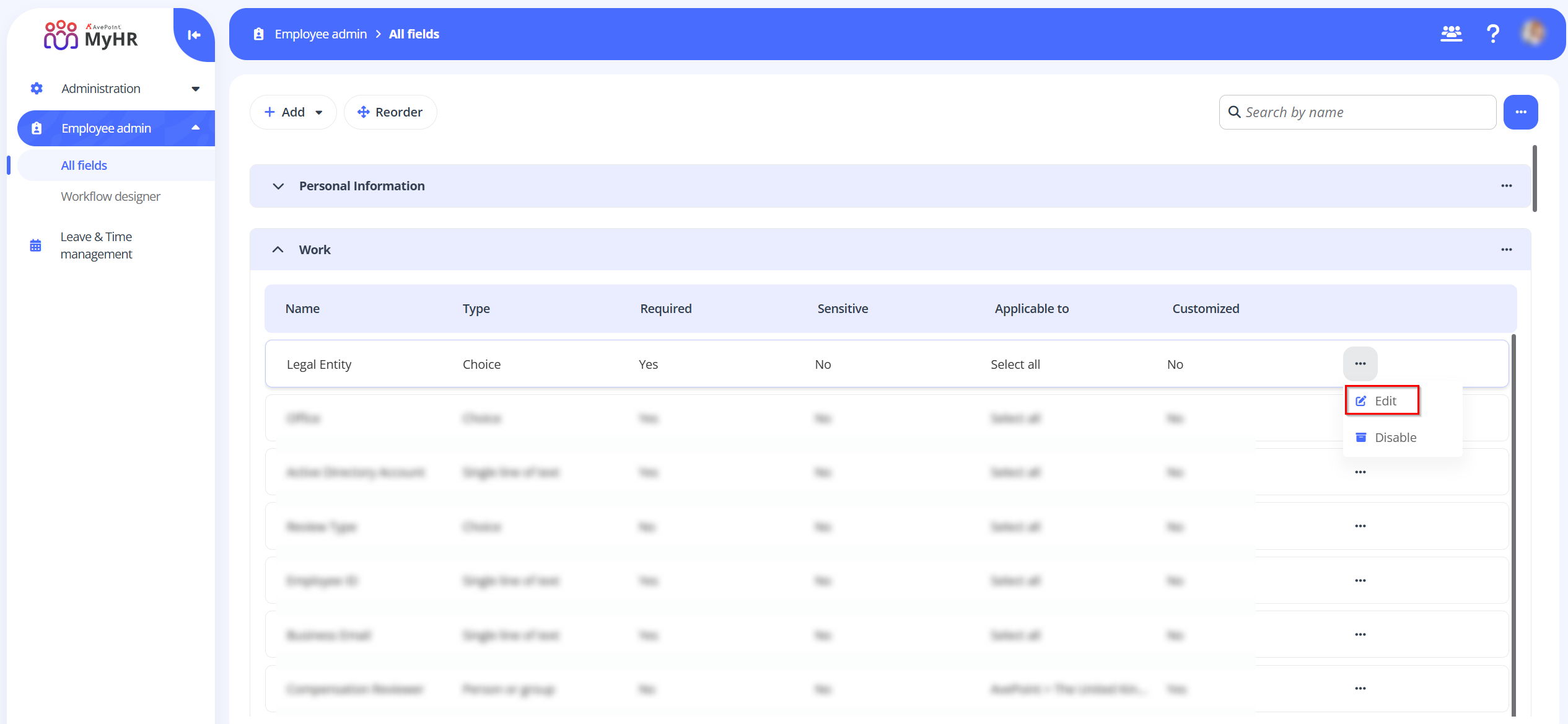
Task: Click the Edit pencil icon in menu
Action: [1361, 401]
